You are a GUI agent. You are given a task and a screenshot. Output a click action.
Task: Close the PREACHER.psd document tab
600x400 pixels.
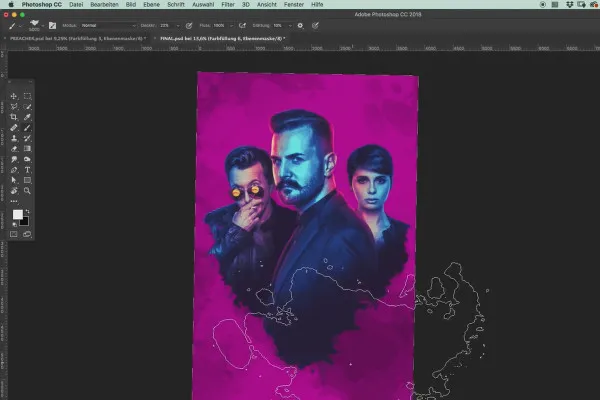click(x=5, y=39)
